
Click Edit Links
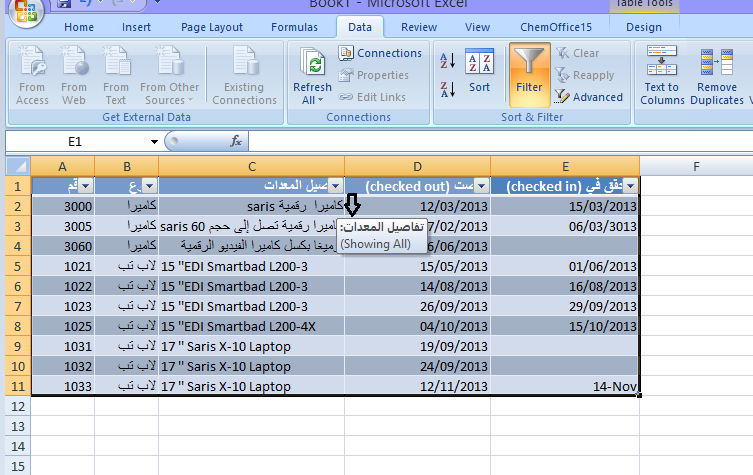click(372, 97)
